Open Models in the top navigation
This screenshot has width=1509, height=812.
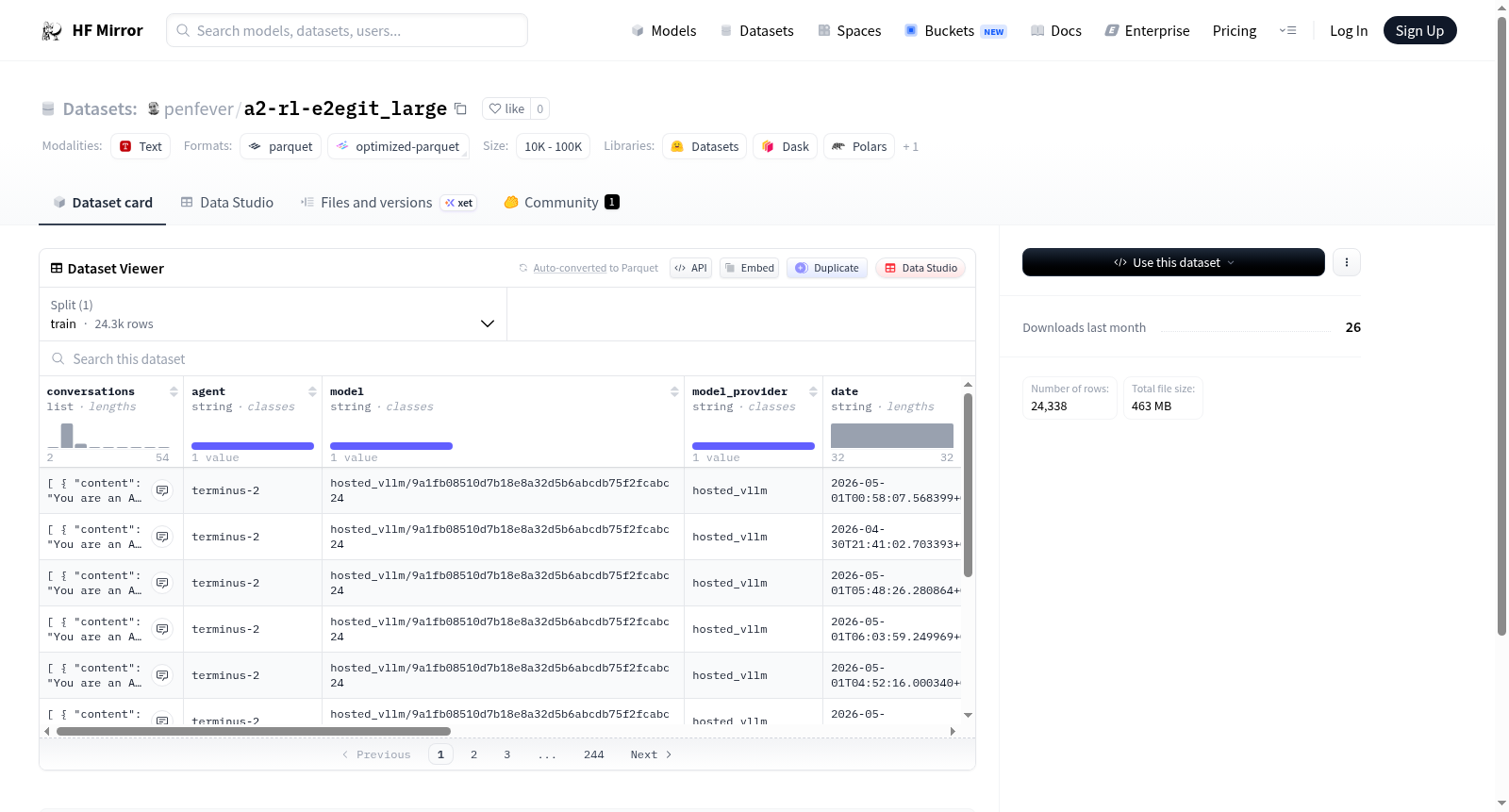coord(664,30)
